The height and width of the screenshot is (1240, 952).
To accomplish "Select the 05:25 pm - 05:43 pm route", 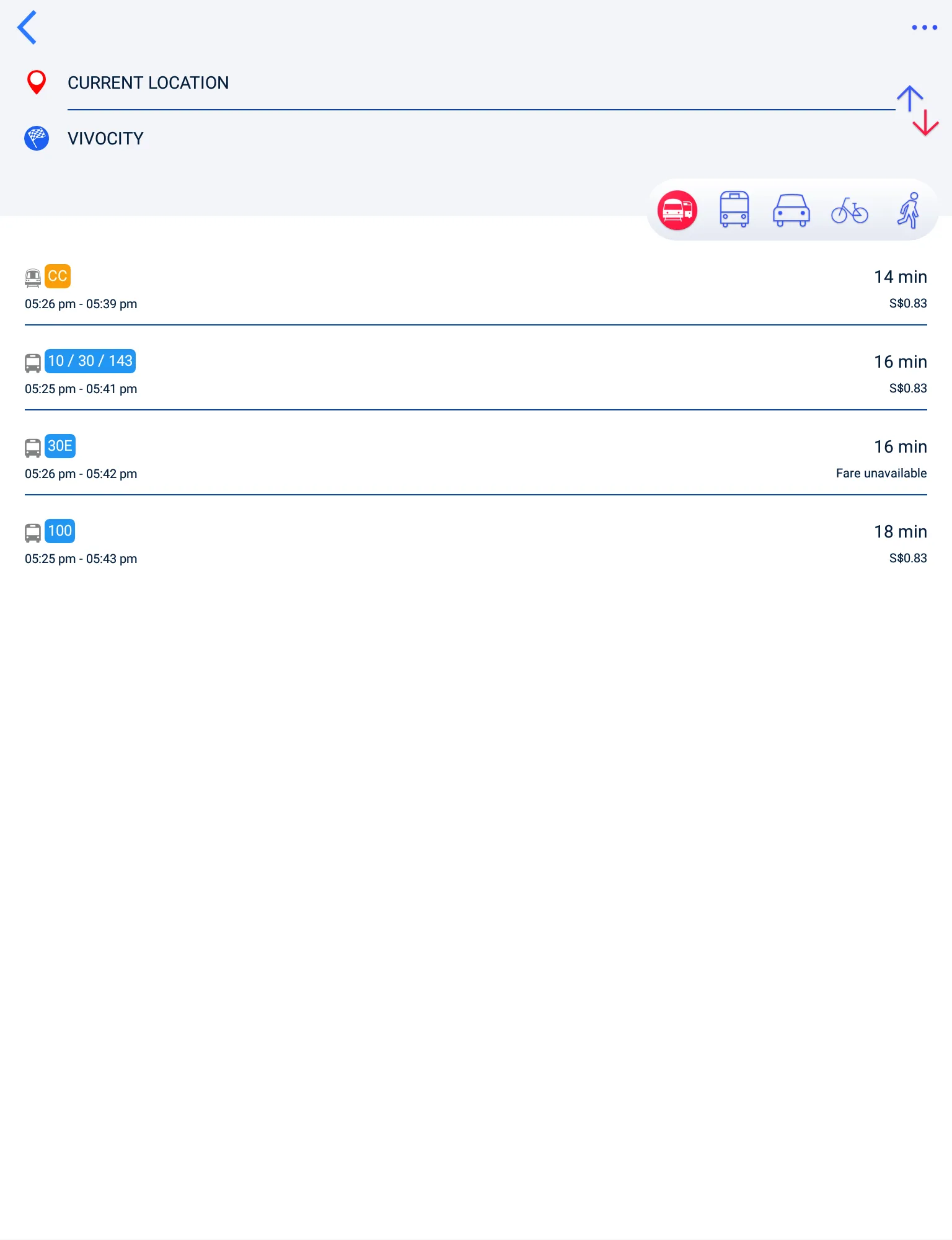I will 476,544.
